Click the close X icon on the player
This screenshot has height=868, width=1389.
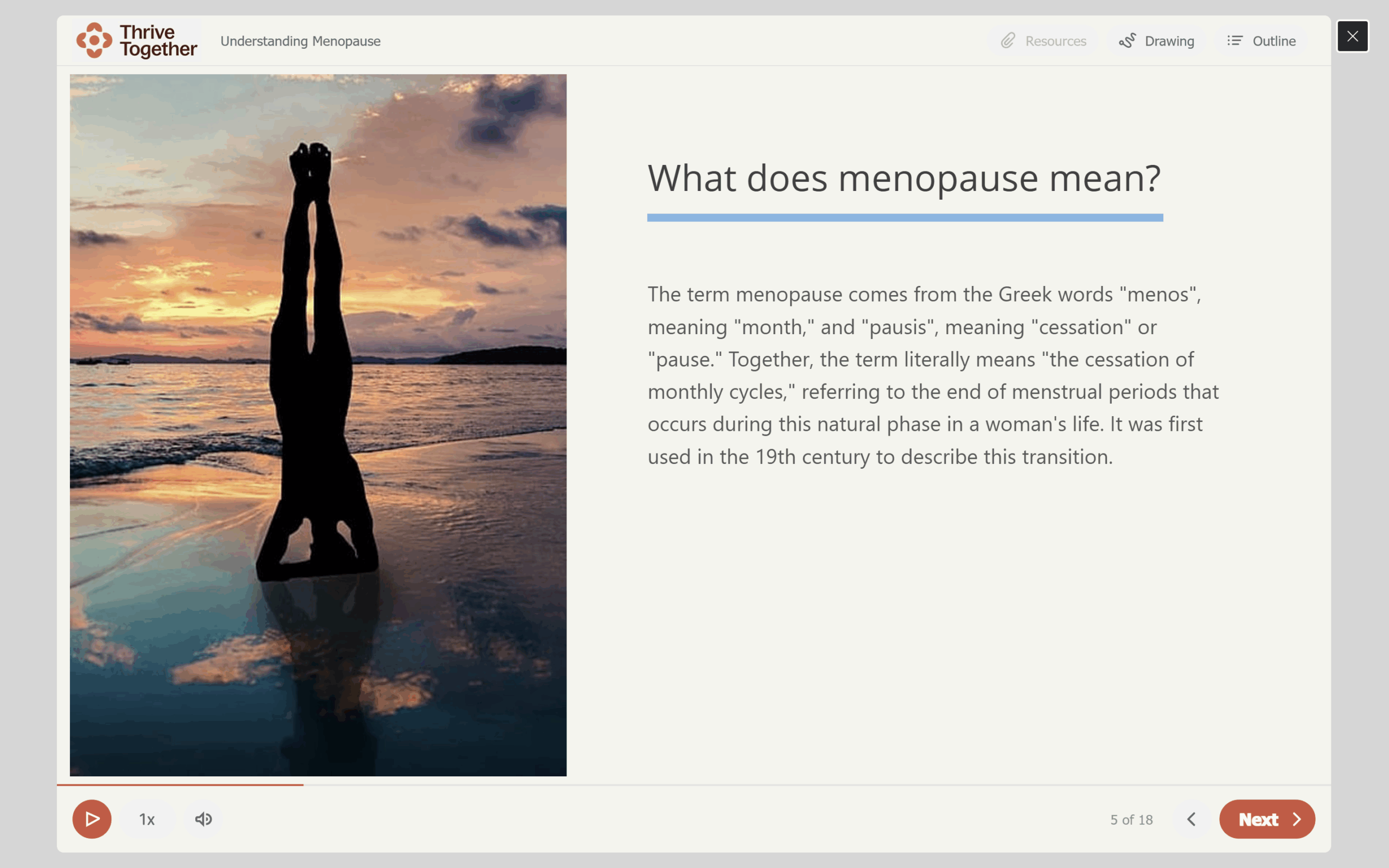[x=1353, y=36]
